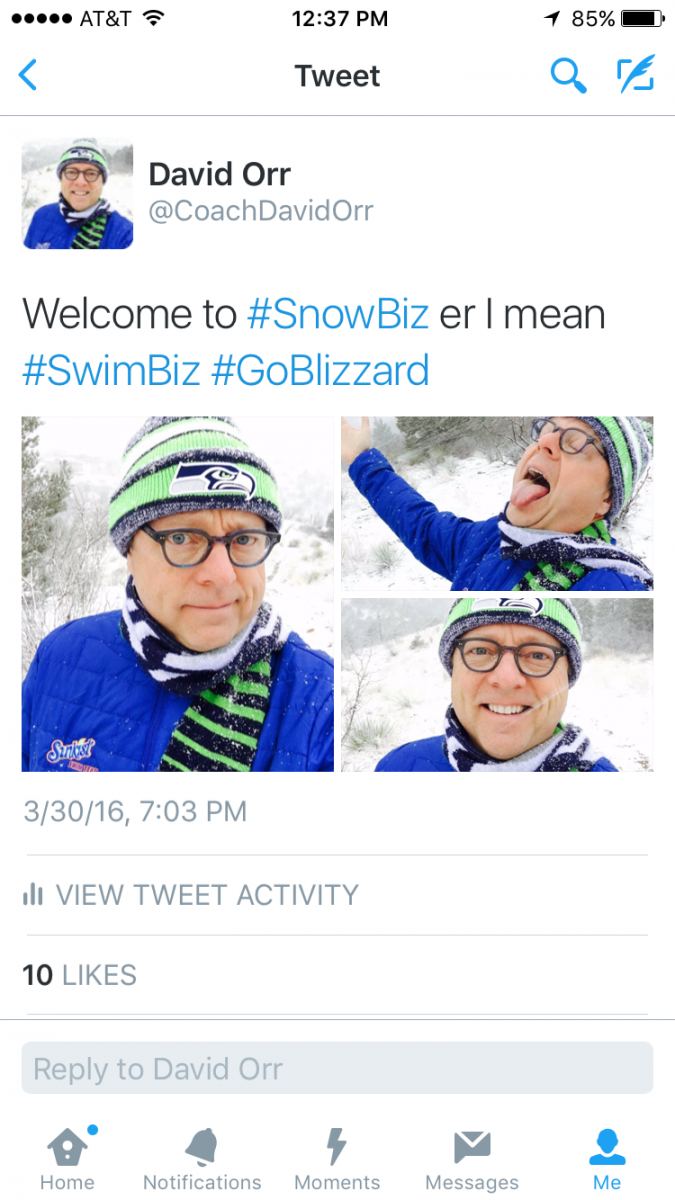Open the @CoachDavidOrr handle profile

[x=261, y=211]
